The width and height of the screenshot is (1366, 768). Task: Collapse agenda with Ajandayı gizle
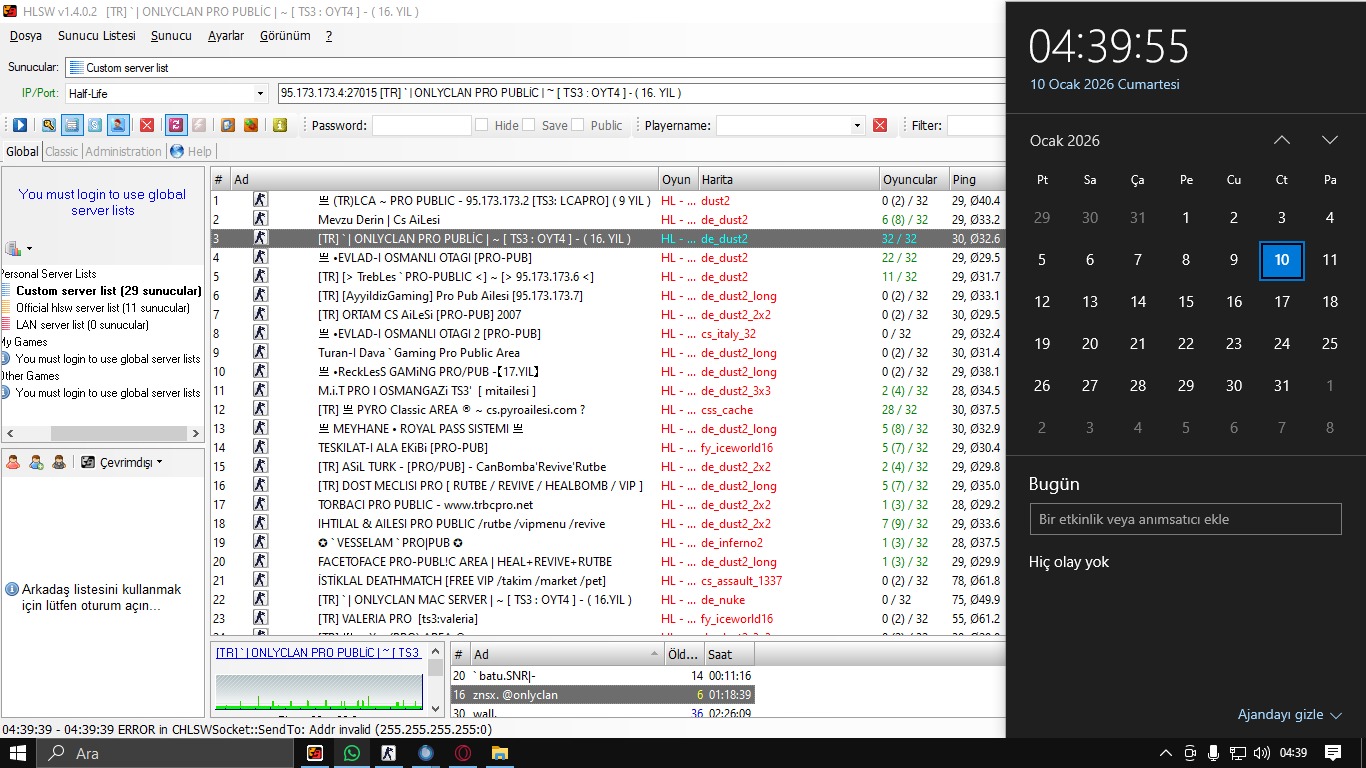pyautogui.click(x=1289, y=714)
